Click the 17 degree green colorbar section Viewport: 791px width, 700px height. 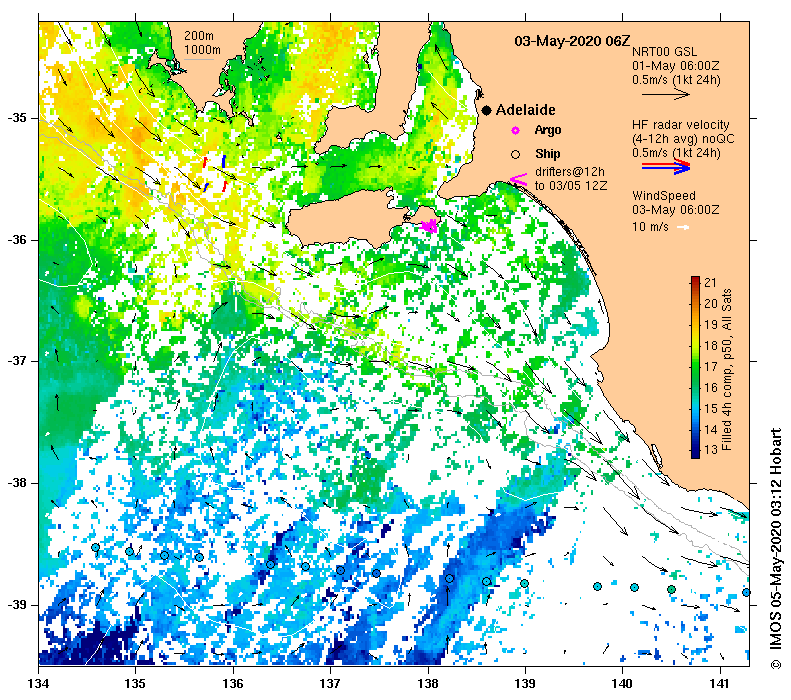tap(695, 367)
